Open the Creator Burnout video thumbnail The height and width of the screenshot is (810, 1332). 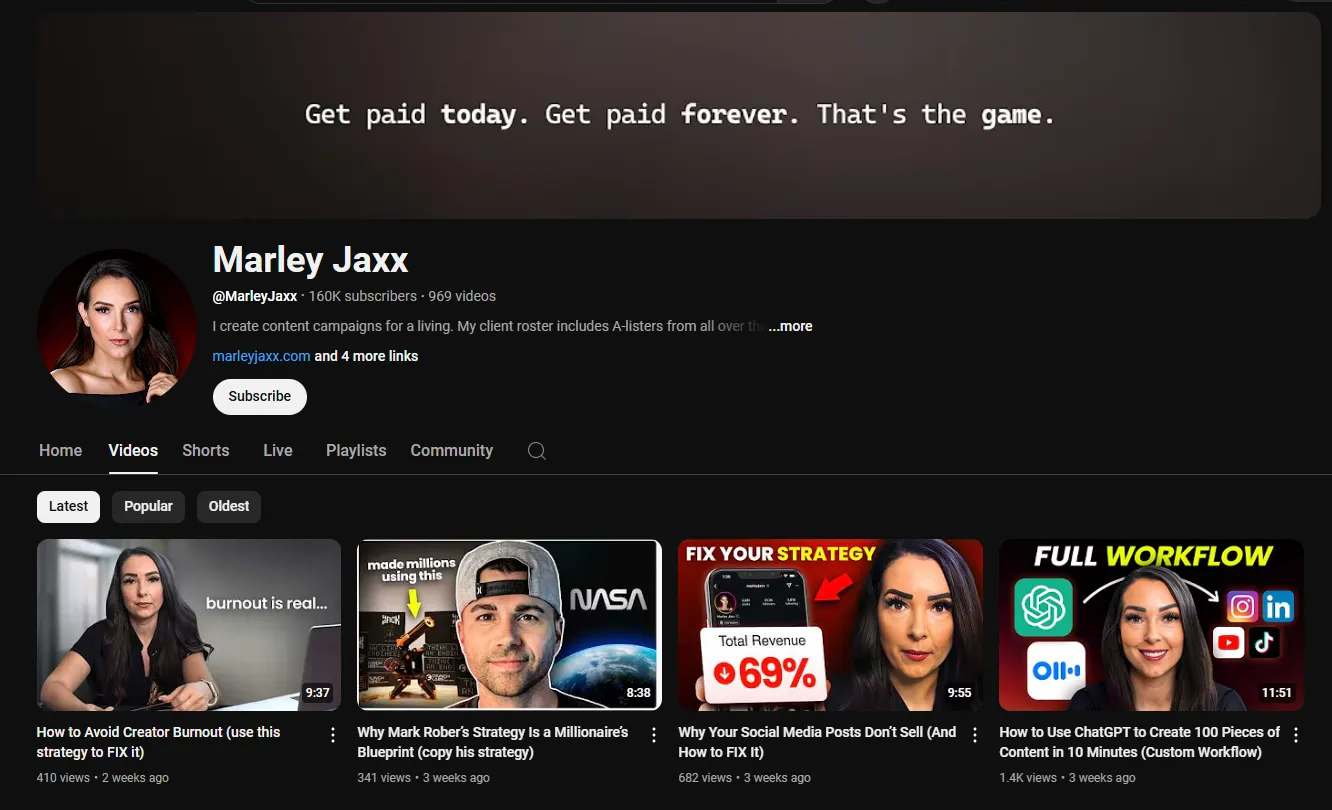pyautogui.click(x=188, y=624)
